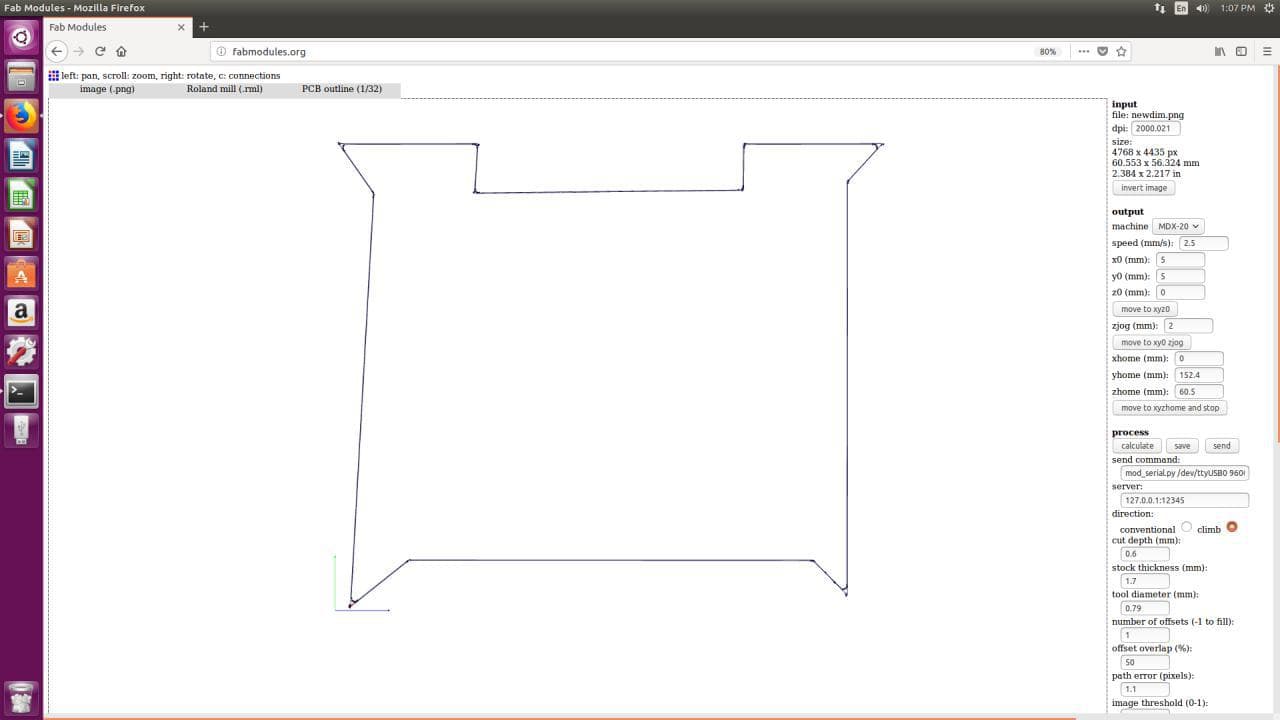This screenshot has height=720, width=1280.
Task: Edit the zjog (mm) field
Action: tap(1188, 325)
